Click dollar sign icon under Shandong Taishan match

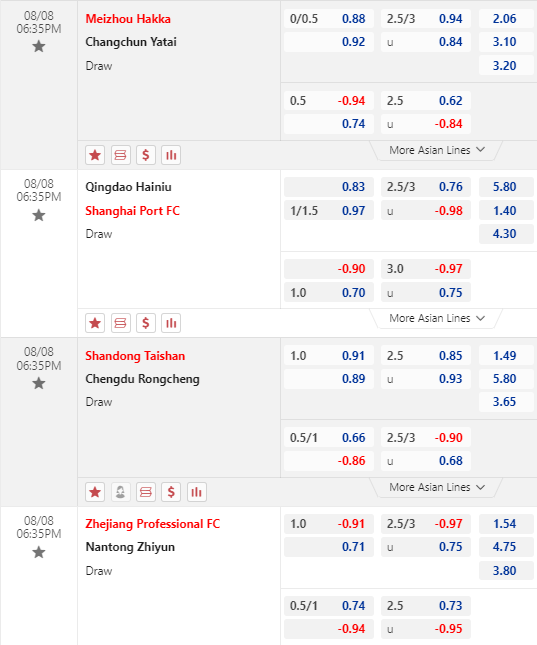[171, 492]
